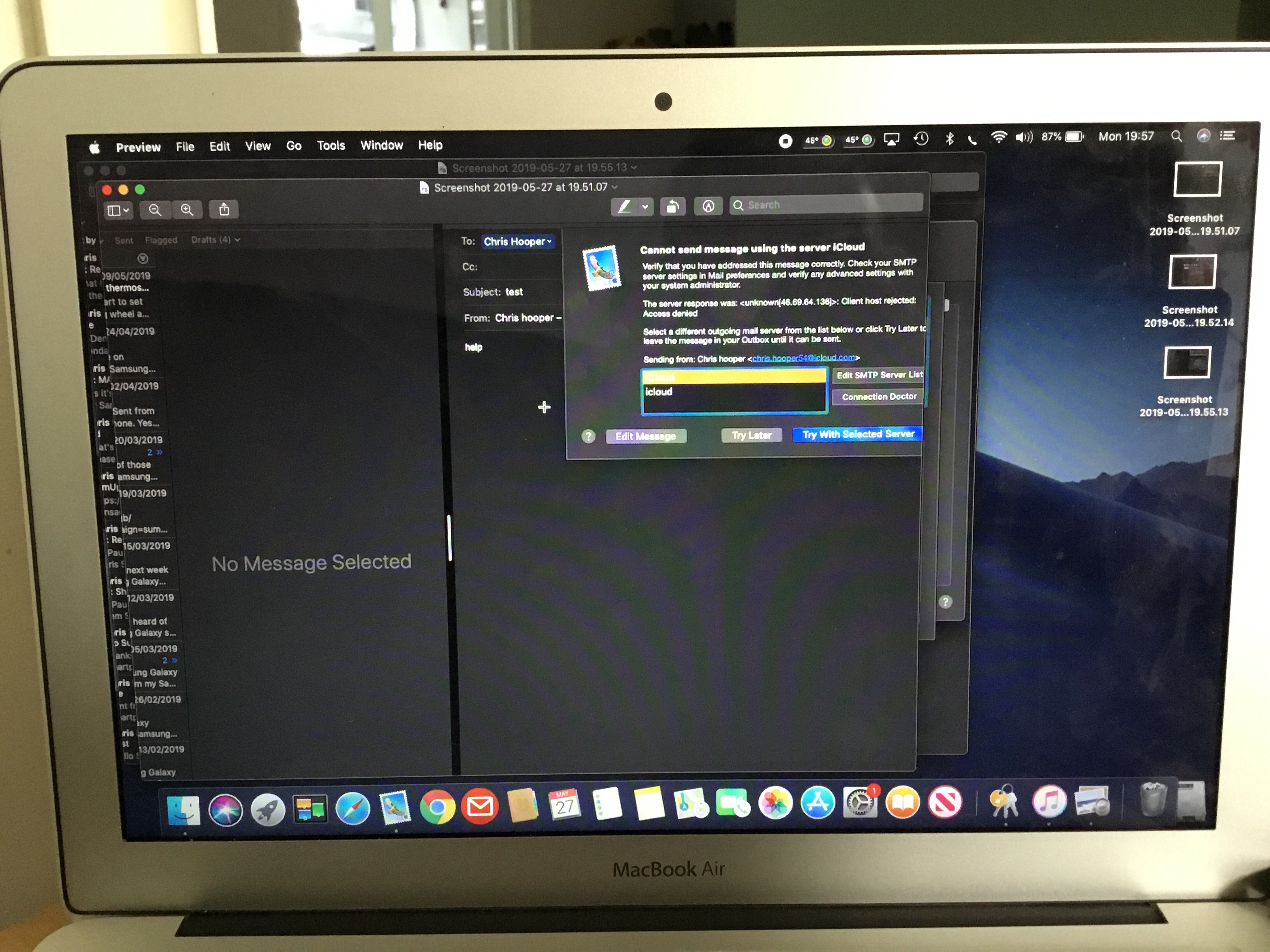Open Siri from the Dock
The width and height of the screenshot is (1270, 952).
[x=225, y=810]
